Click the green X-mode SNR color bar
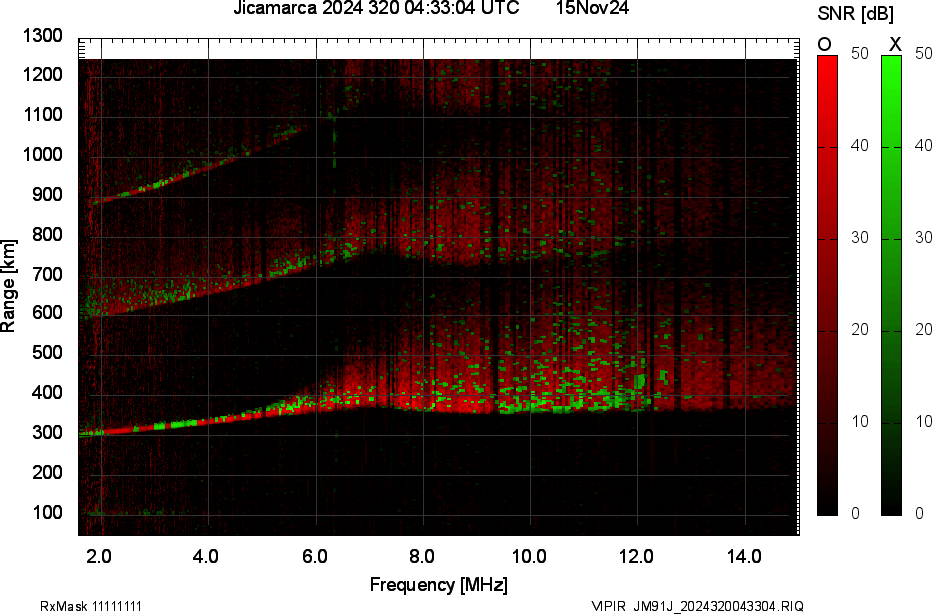932x614 pixels. tap(891, 285)
